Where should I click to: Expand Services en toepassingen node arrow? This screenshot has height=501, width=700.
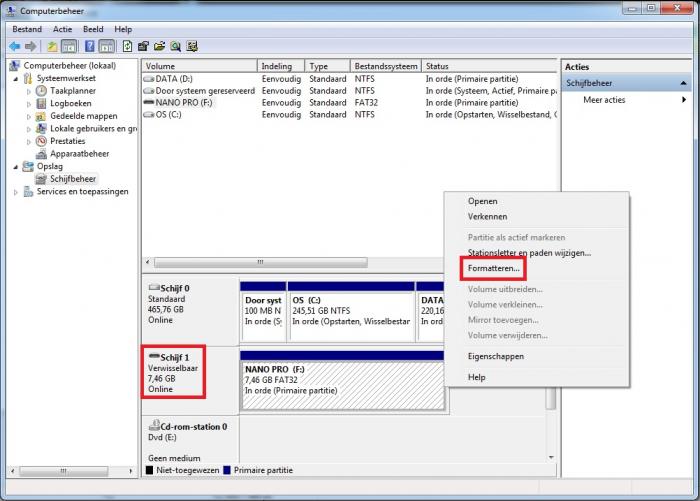[16, 192]
